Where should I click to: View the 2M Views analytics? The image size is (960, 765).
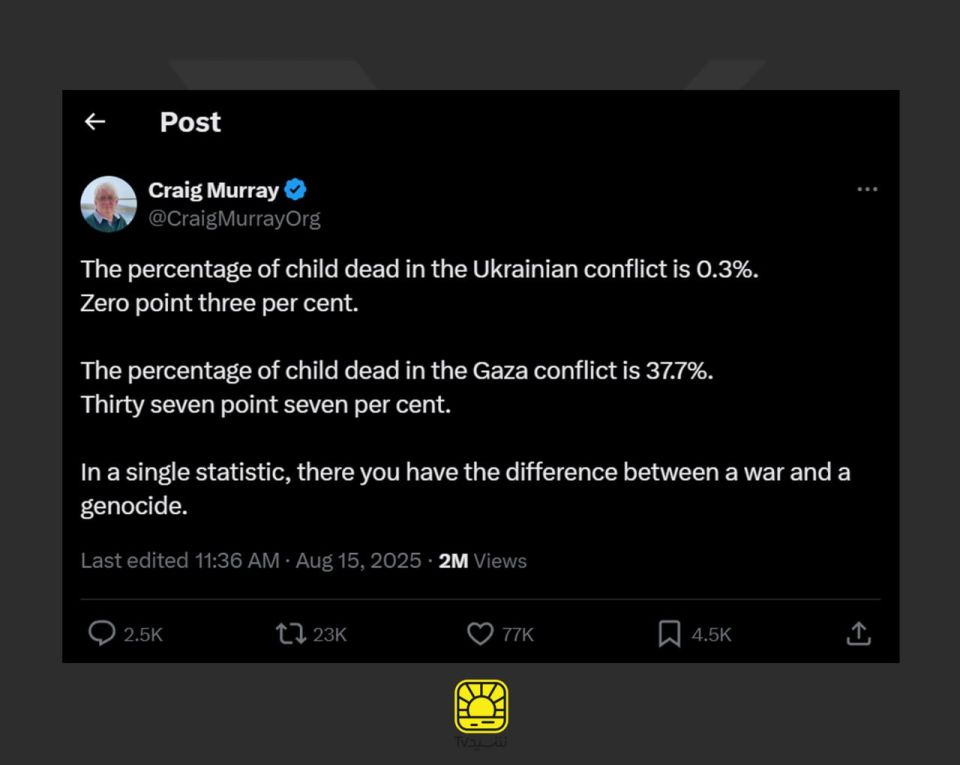click(482, 561)
